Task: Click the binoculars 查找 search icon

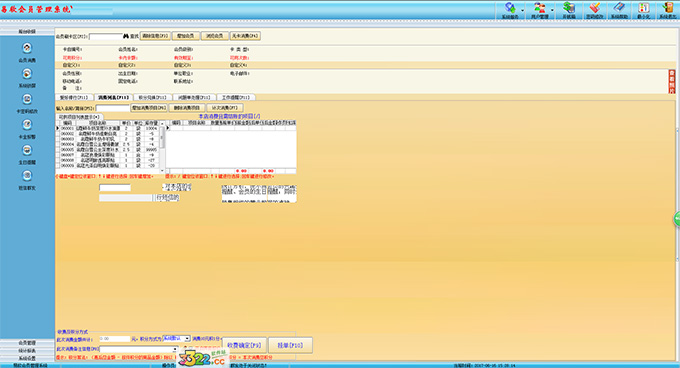Action: [126, 36]
